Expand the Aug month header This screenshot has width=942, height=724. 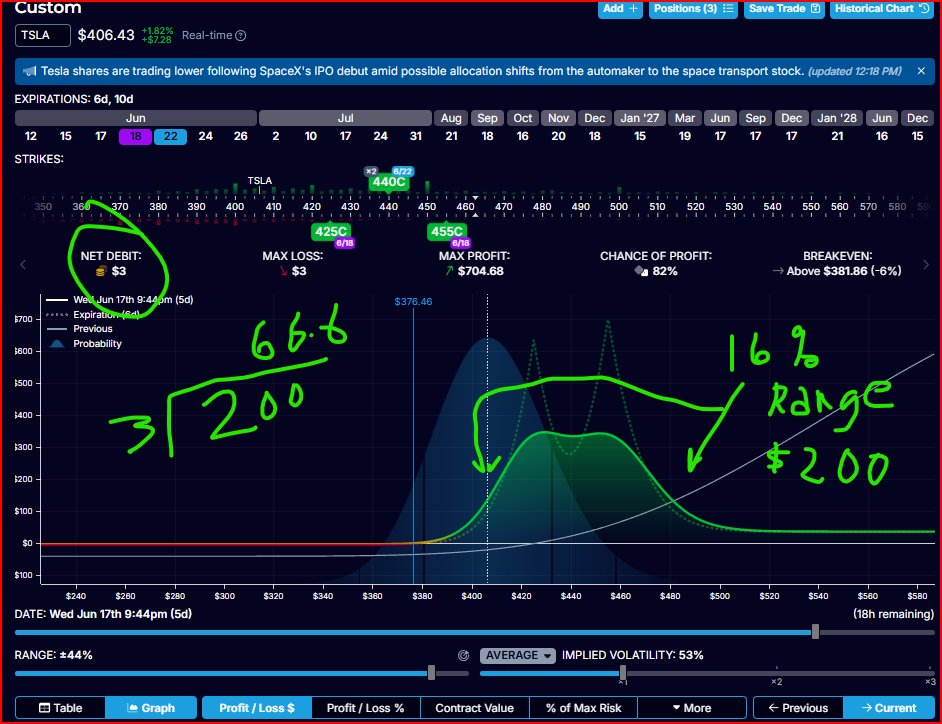pos(451,118)
